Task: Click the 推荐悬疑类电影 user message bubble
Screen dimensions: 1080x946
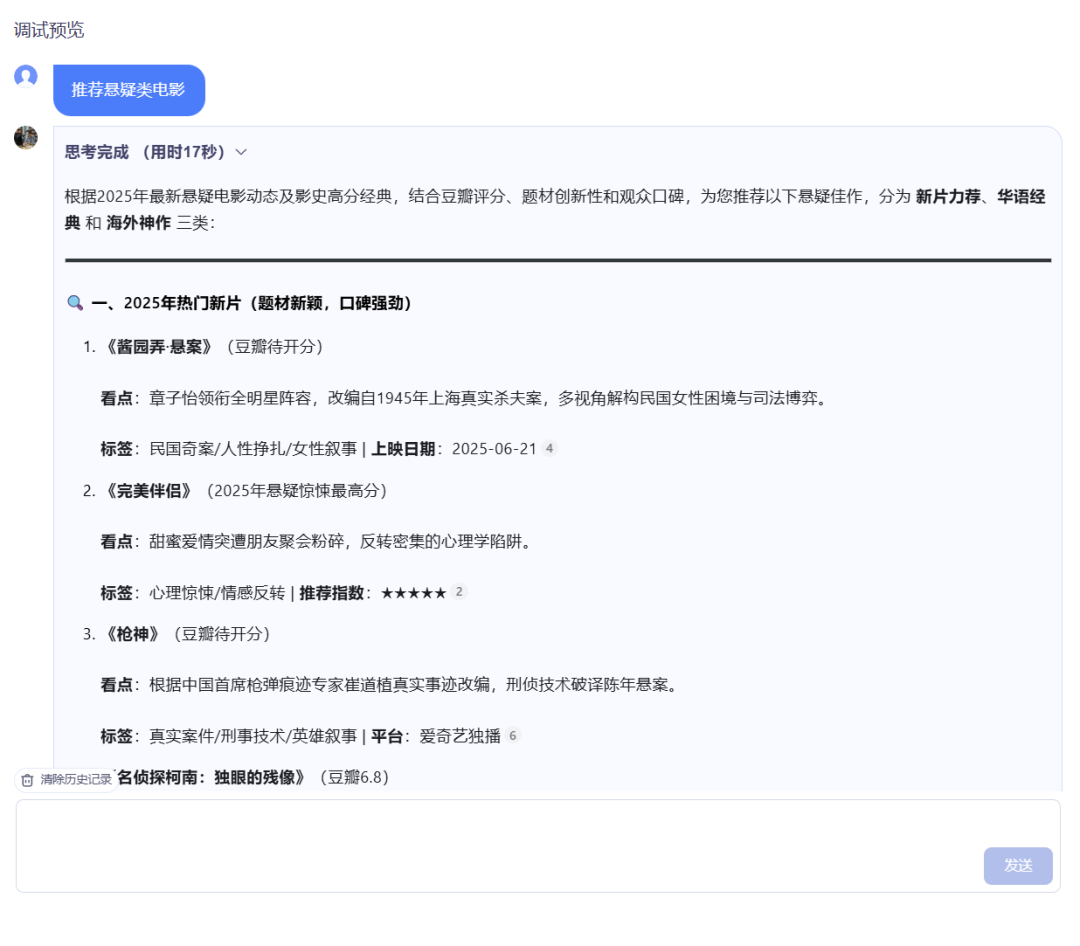Action: [x=129, y=90]
